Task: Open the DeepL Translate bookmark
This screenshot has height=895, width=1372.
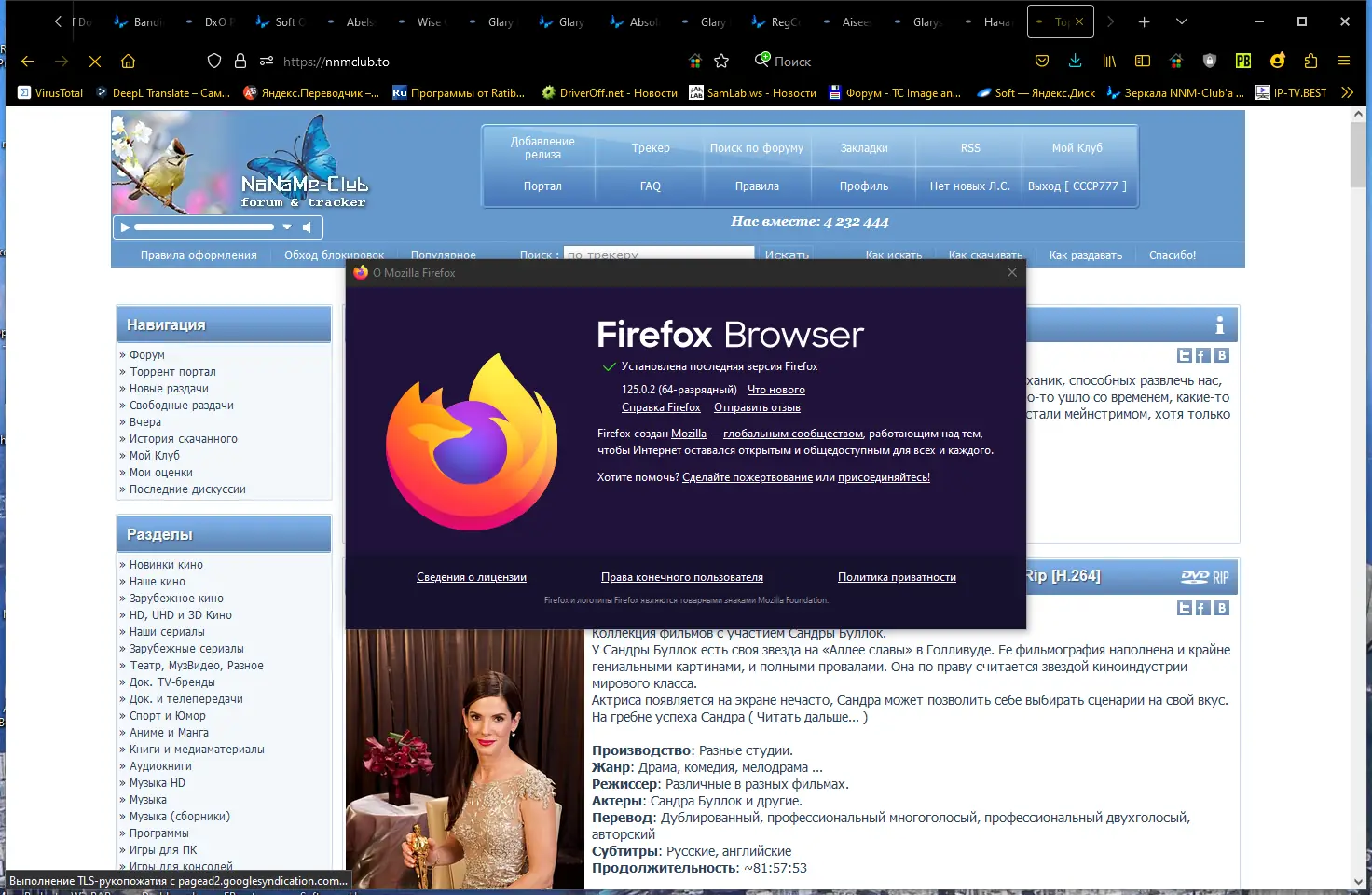Action: 163,92
